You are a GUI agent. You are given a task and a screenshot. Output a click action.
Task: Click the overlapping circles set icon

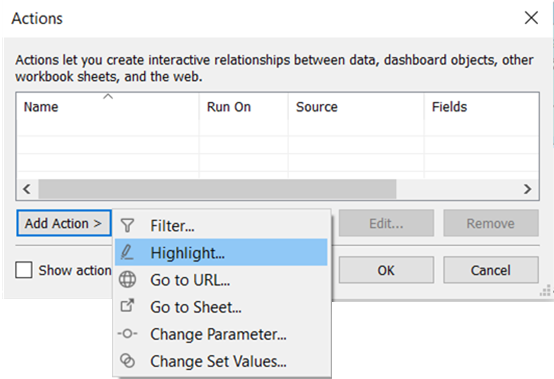(127, 361)
